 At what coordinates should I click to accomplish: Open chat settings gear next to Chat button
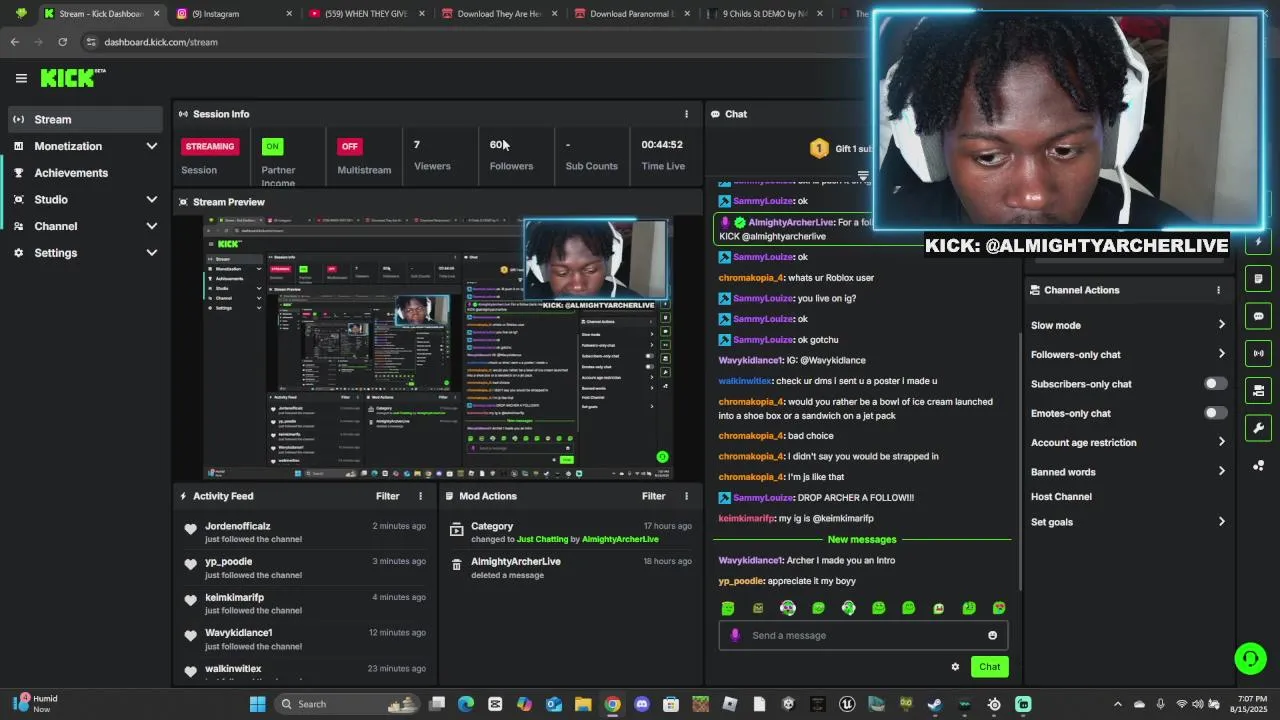pyautogui.click(x=955, y=667)
